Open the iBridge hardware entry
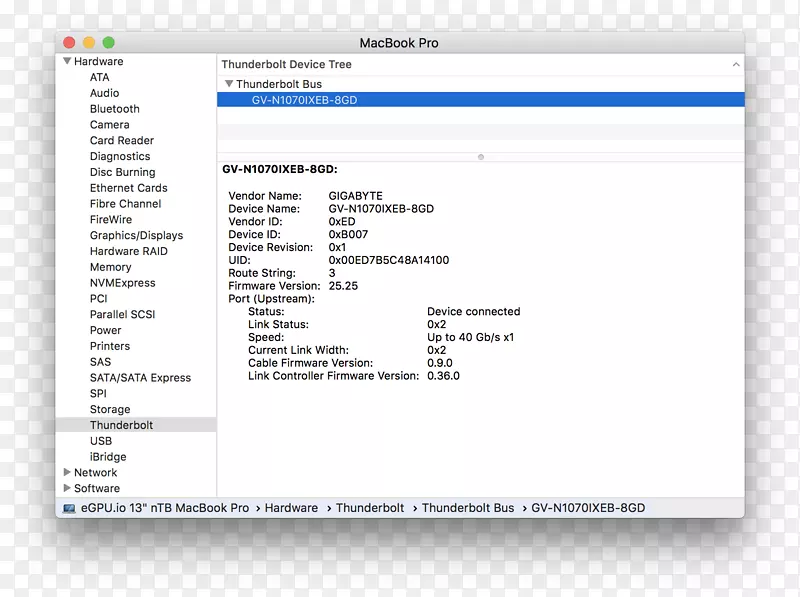The image size is (800, 597). coord(108,457)
